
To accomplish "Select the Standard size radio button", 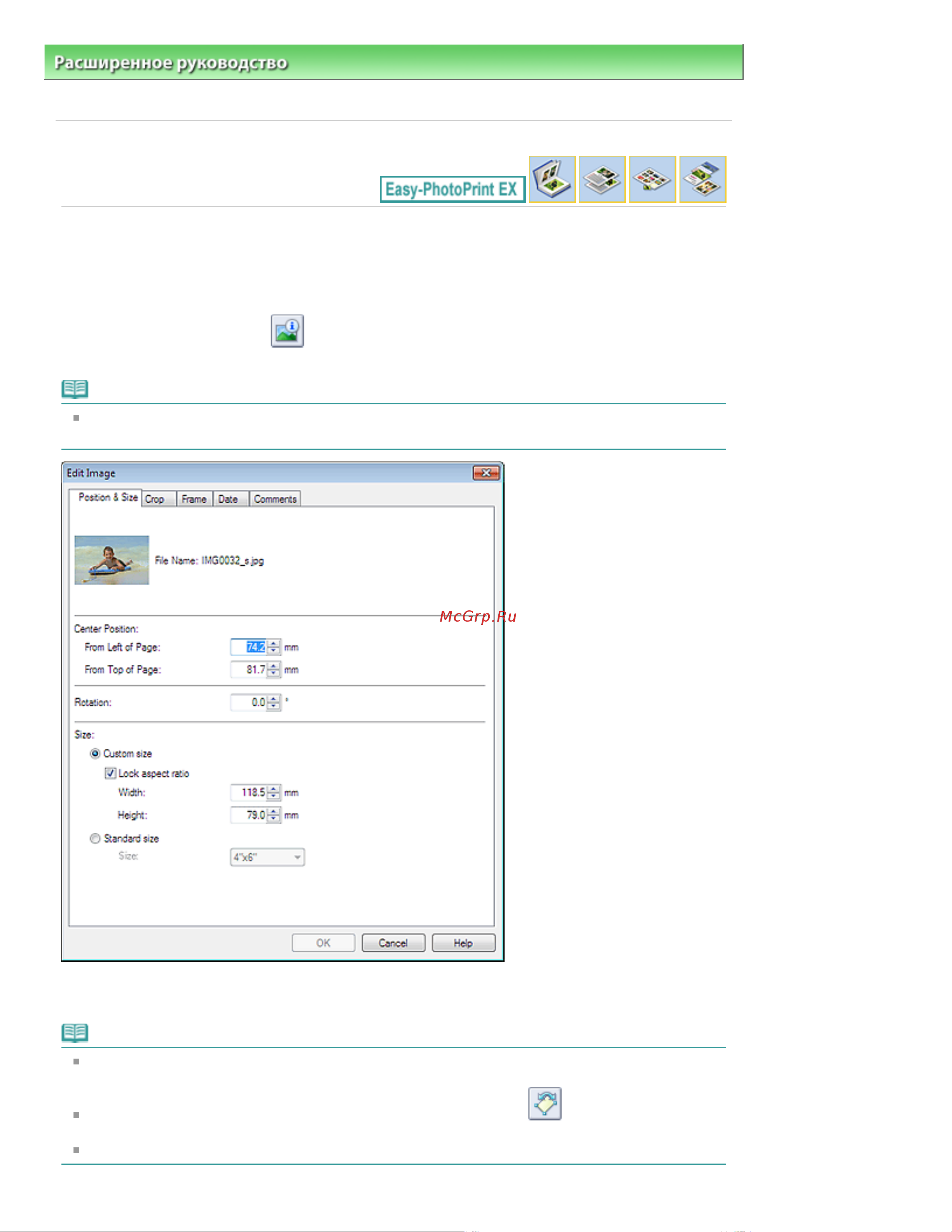I will 95,839.
